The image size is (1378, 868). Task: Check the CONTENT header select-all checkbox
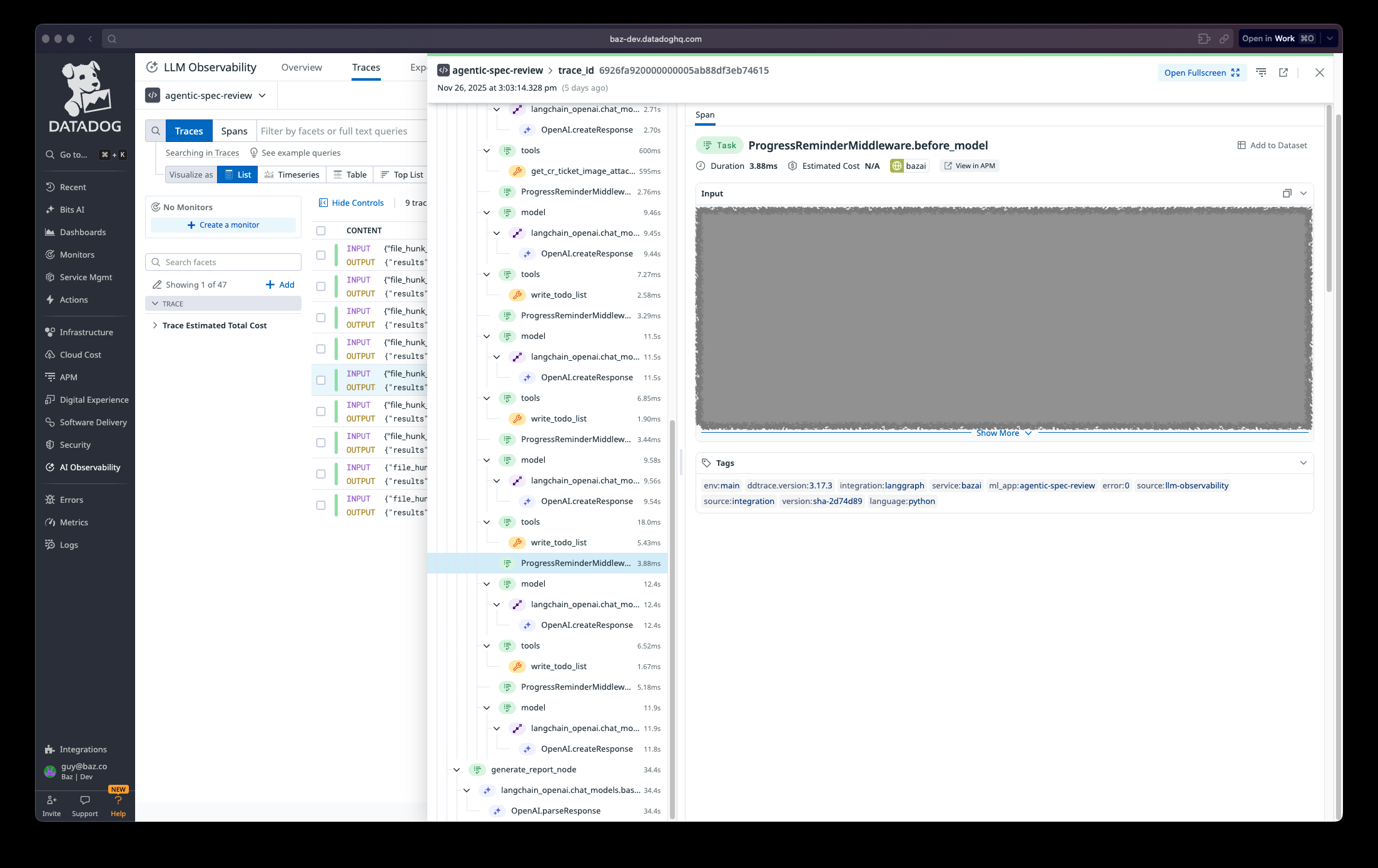tap(321, 231)
